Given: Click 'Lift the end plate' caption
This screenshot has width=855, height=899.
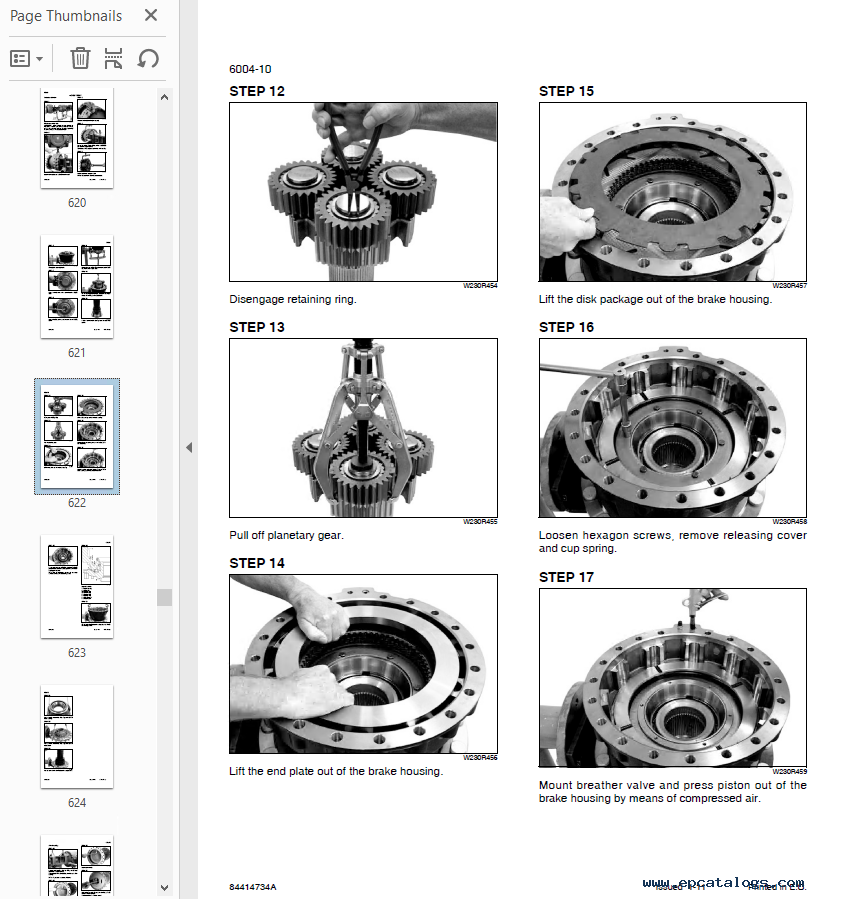Looking at the screenshot, I should pyautogui.click(x=336, y=772).
